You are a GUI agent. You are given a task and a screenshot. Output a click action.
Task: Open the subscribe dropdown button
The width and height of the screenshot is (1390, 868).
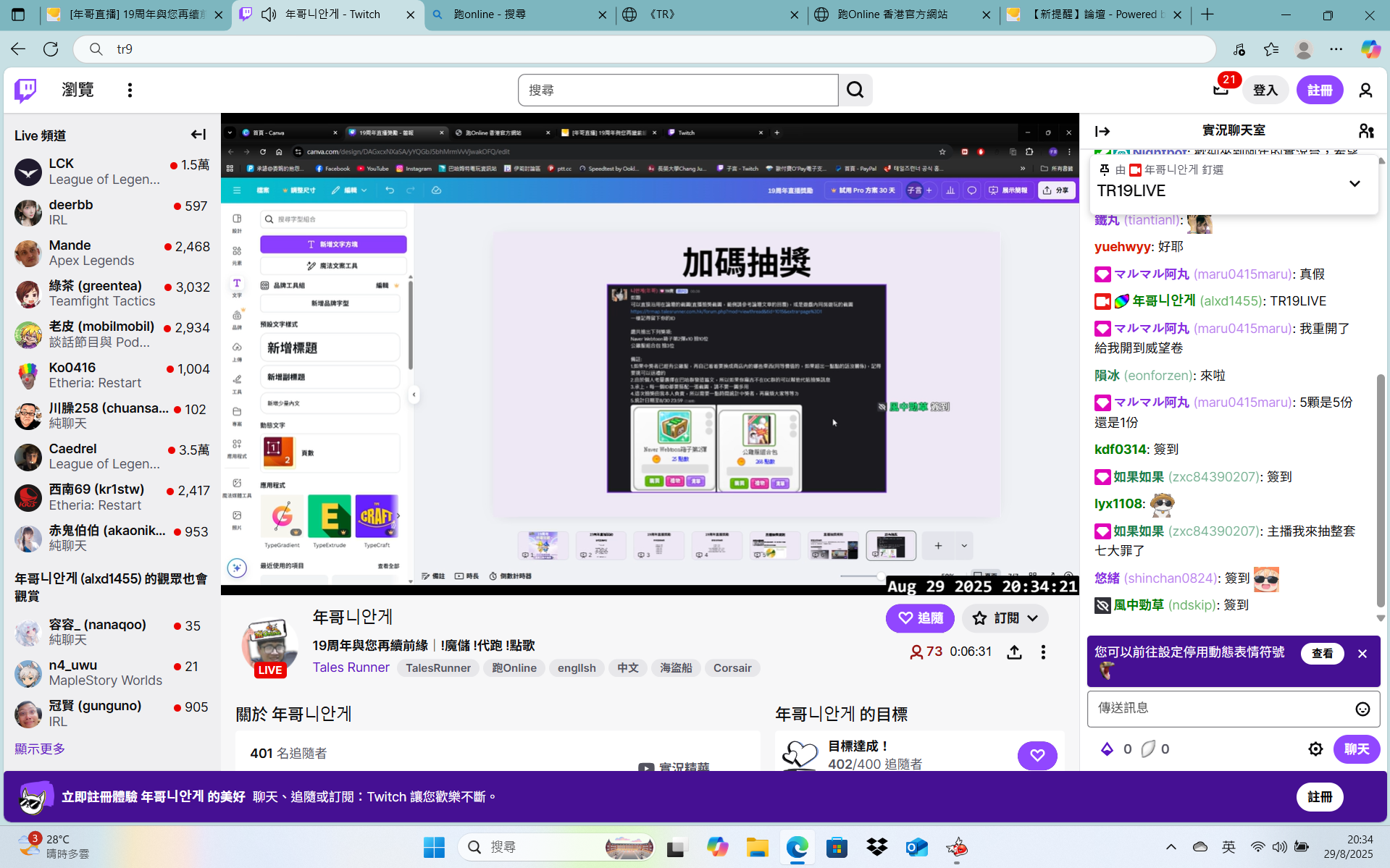point(1005,618)
